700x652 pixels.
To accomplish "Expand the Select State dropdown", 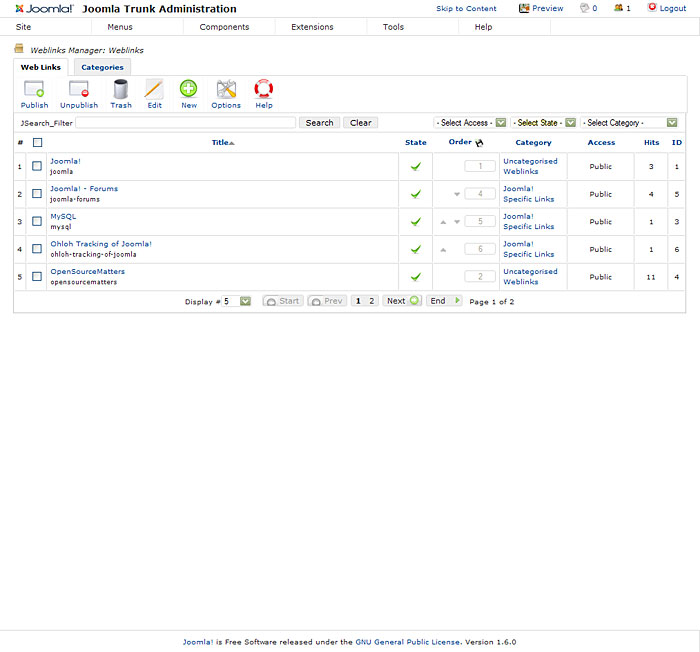I will click(543, 123).
